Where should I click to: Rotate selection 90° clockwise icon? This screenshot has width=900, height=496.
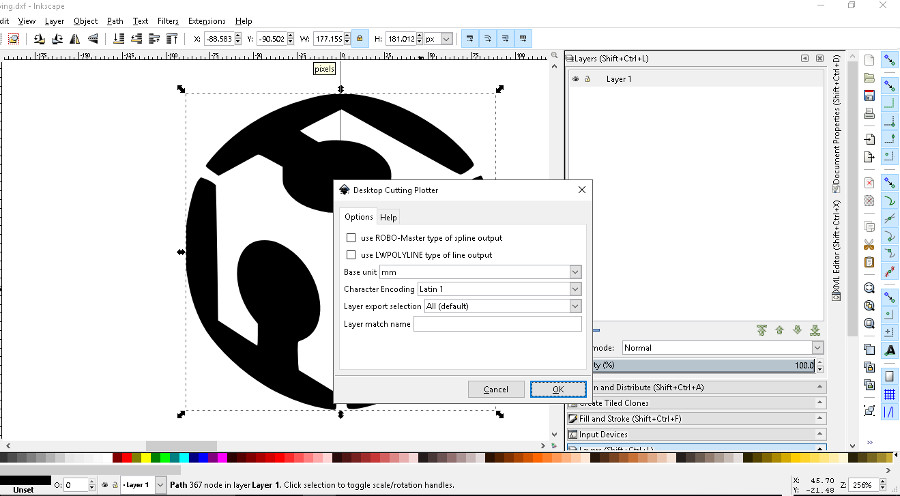tap(57, 39)
